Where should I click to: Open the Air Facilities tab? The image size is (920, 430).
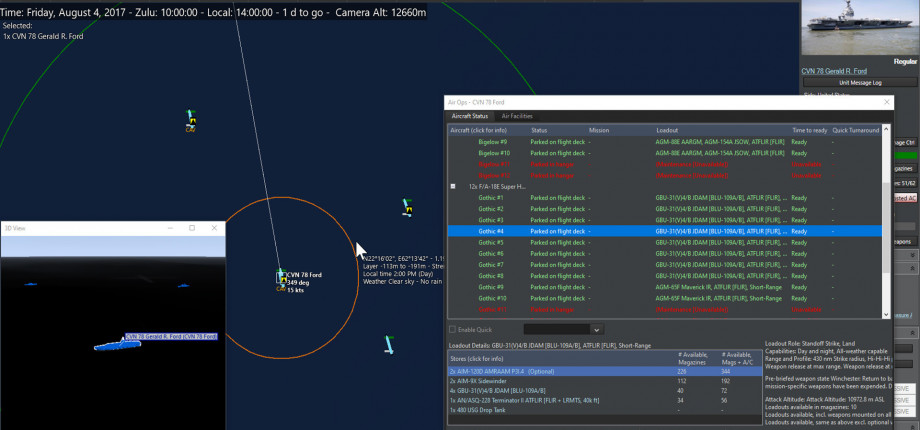[x=517, y=116]
